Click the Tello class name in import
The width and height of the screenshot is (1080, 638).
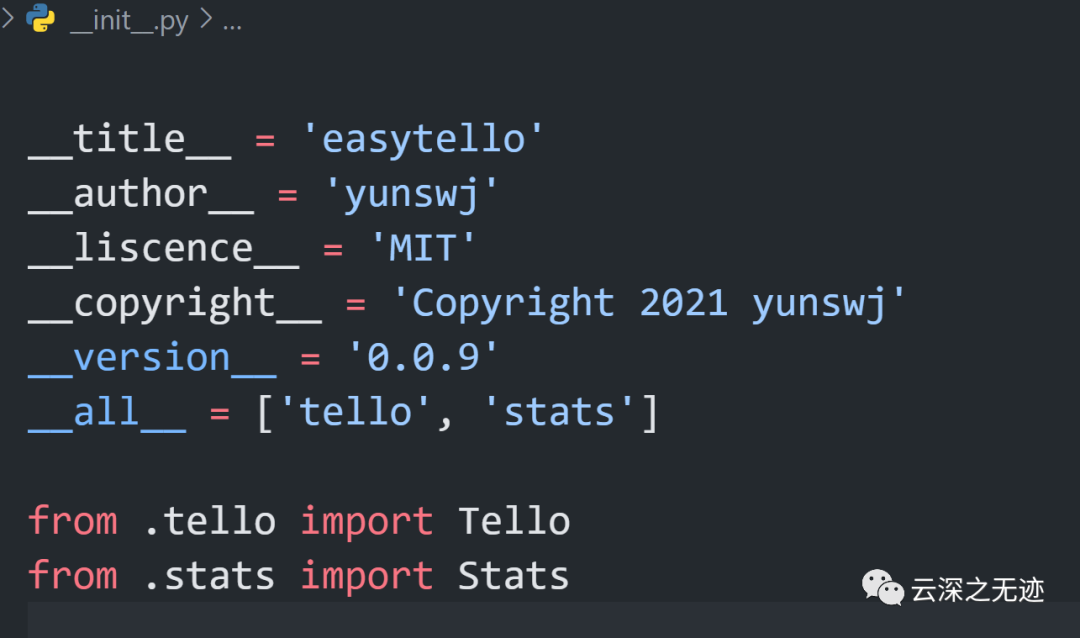(514, 521)
